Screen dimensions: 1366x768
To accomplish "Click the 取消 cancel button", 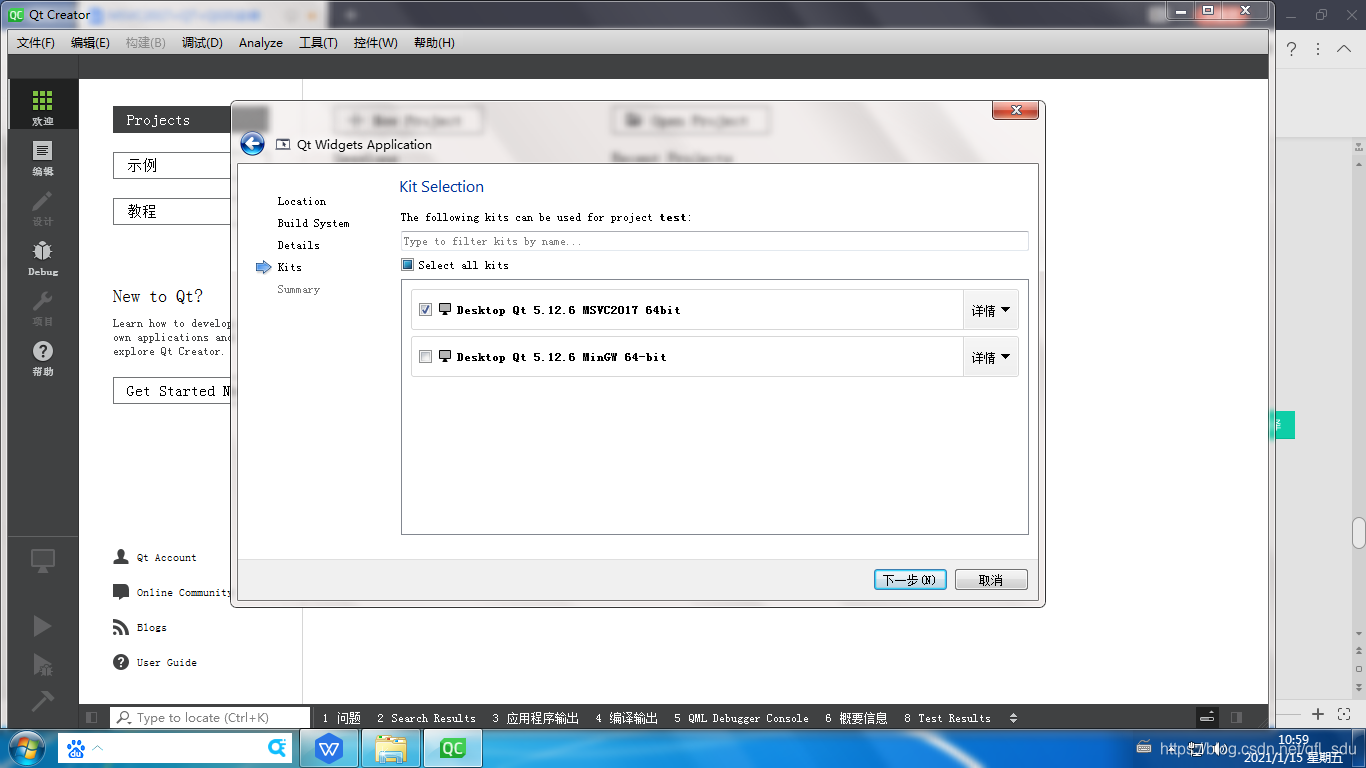I will (991, 580).
